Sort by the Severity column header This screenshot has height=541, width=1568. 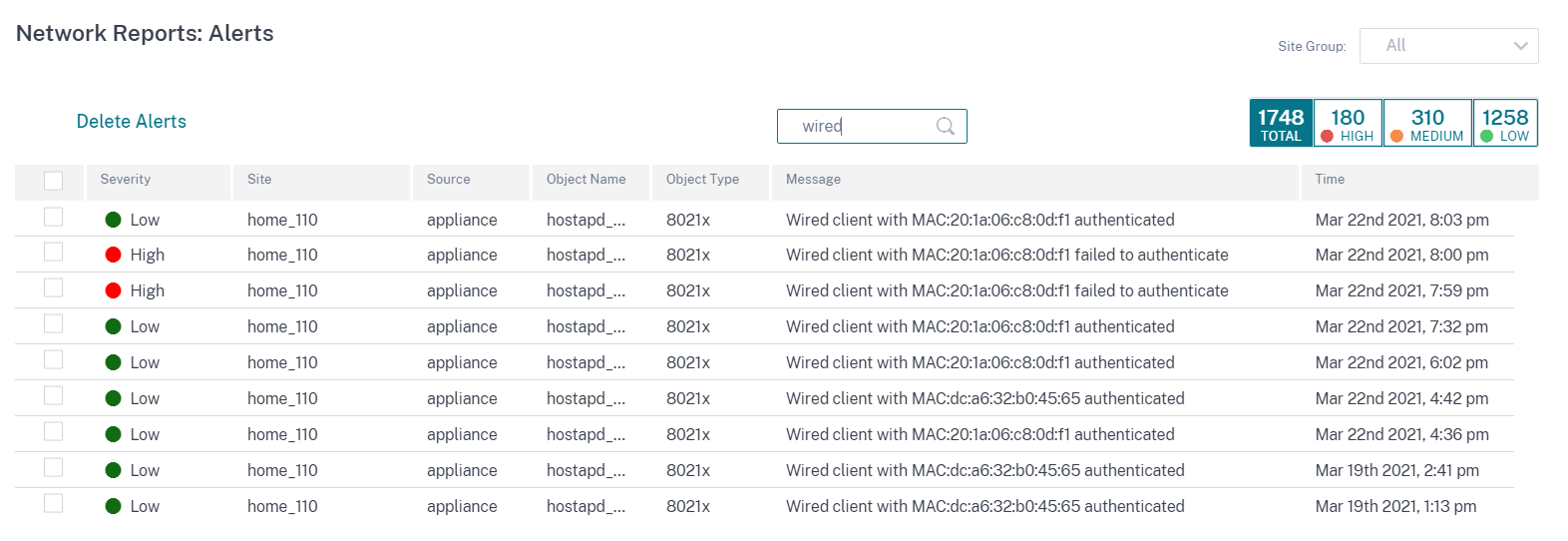coord(126,180)
